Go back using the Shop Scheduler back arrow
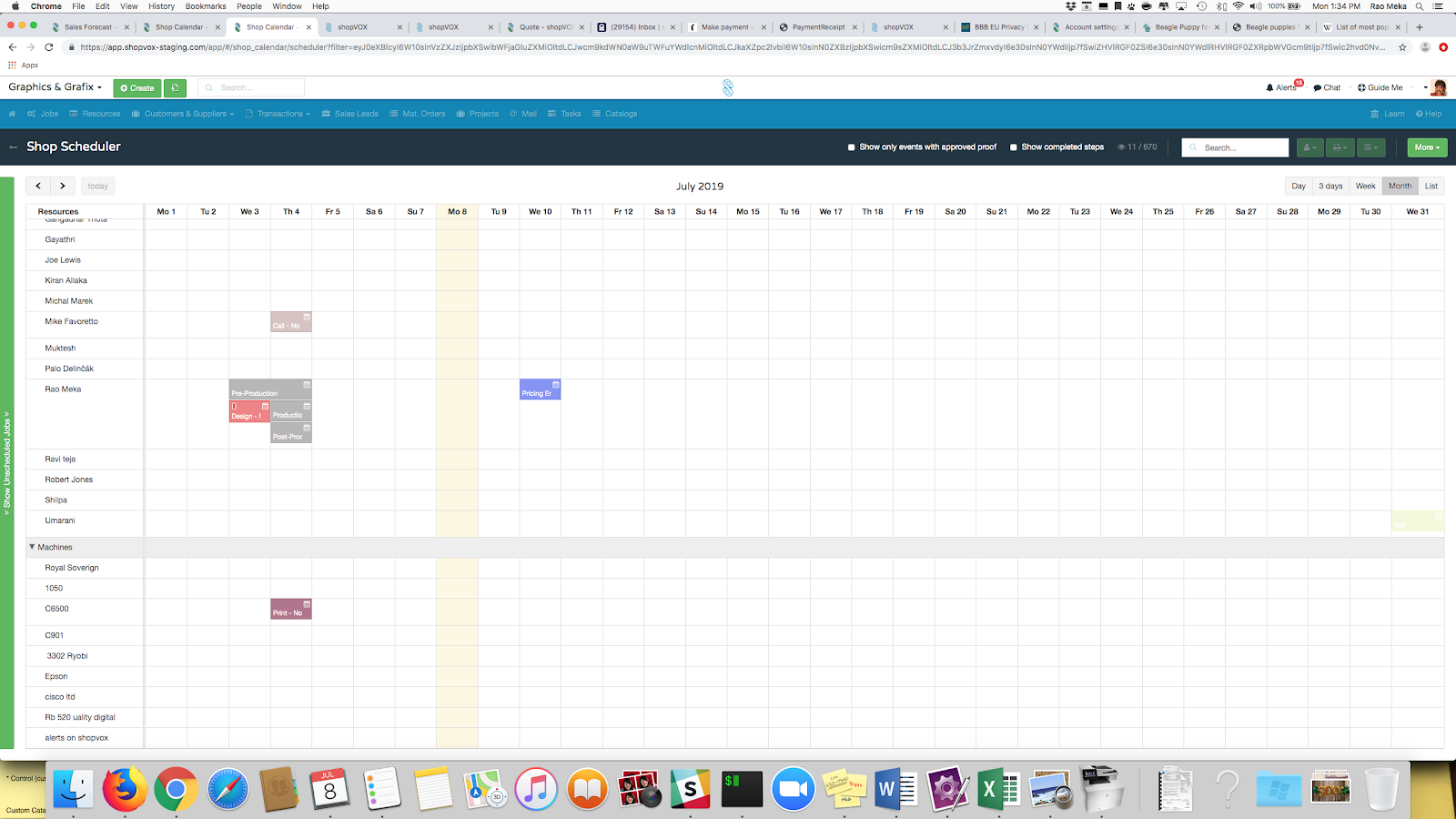 [x=14, y=147]
